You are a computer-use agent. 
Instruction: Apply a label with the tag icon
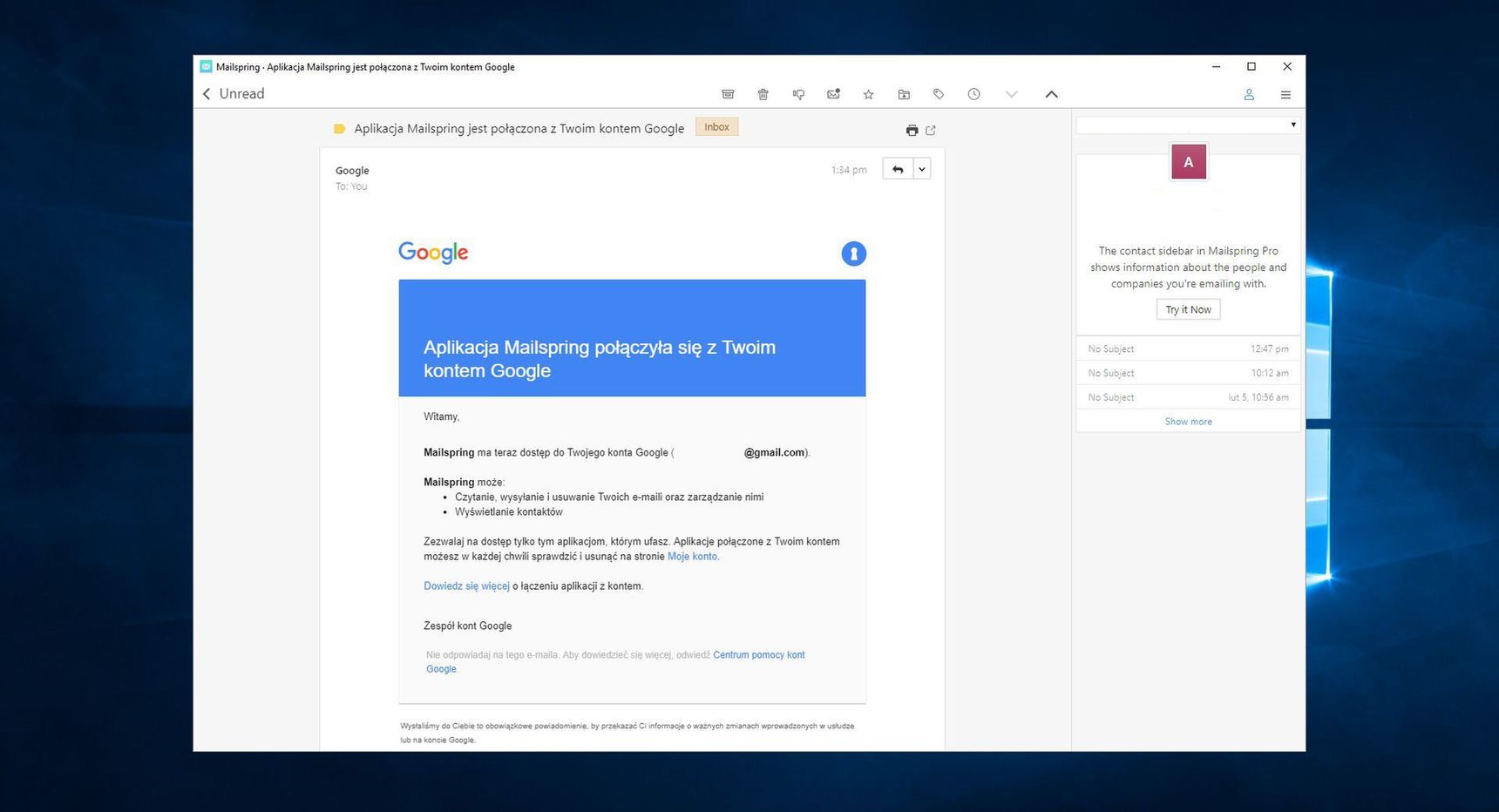coord(939,94)
